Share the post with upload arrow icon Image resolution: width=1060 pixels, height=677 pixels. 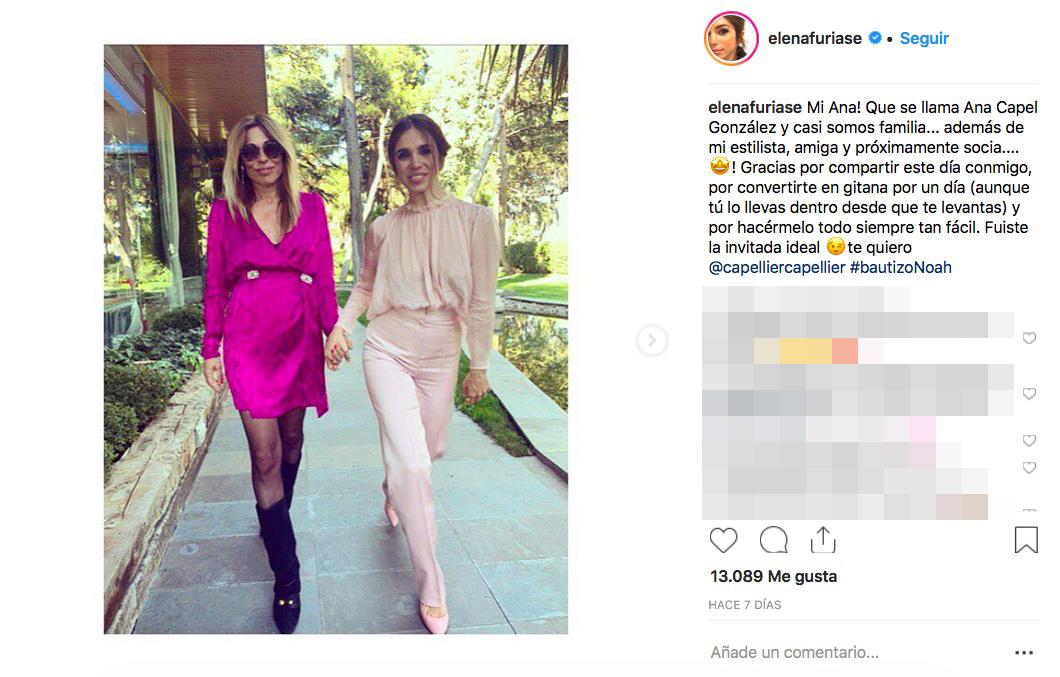point(823,540)
